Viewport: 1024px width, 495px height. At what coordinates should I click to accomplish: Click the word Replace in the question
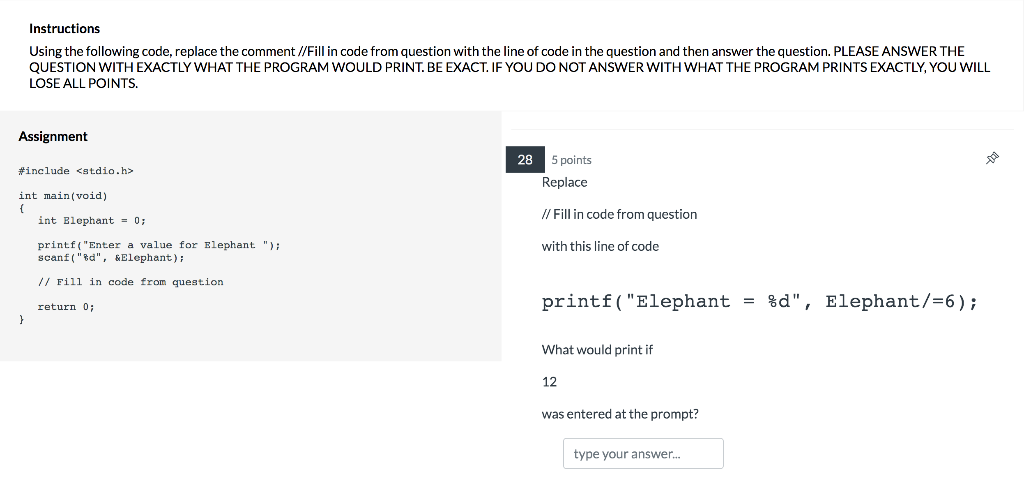coord(564,182)
